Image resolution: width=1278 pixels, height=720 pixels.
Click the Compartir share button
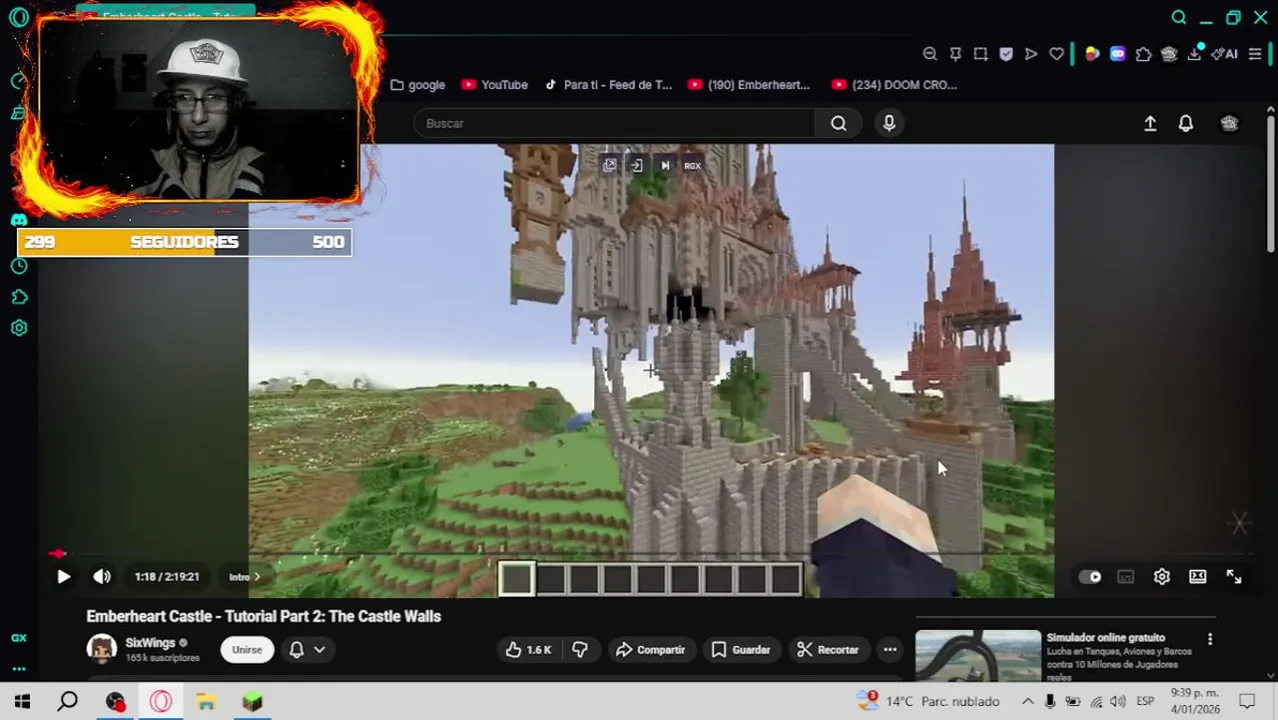click(650, 650)
